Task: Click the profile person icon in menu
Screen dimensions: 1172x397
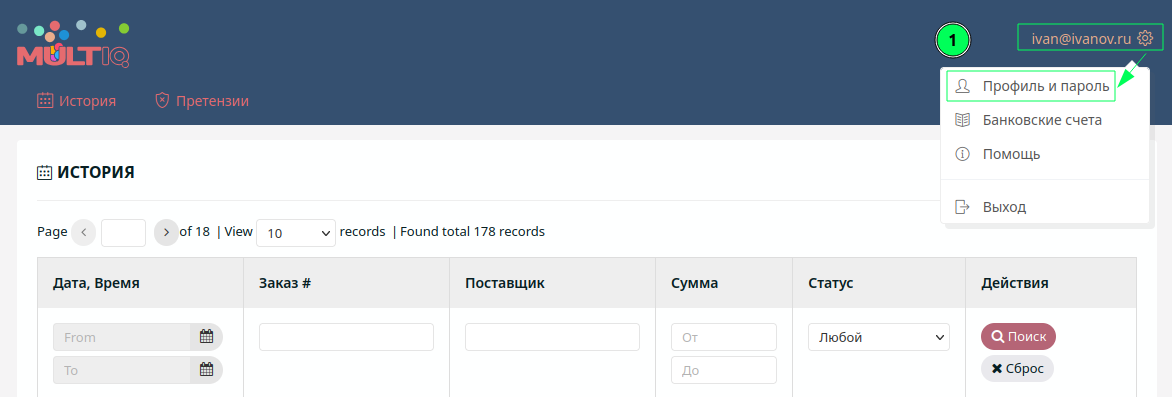Action: tap(963, 86)
